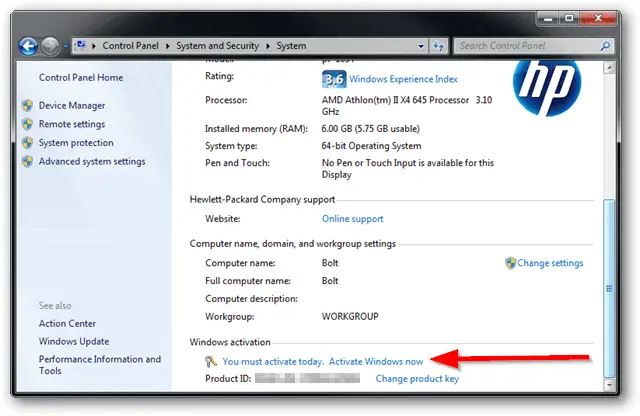Open HP Online support link

point(353,219)
